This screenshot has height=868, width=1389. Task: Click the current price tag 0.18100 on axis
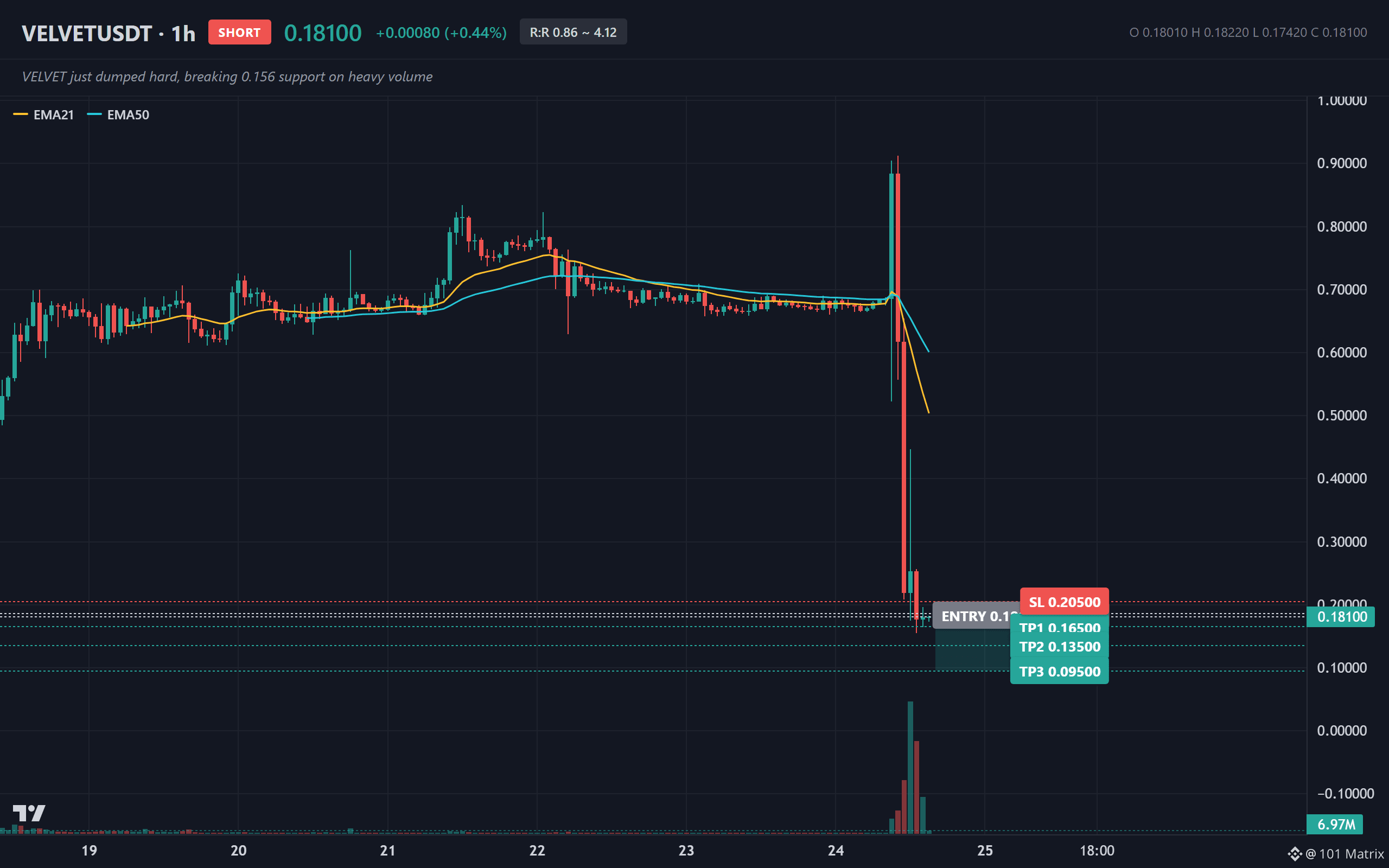click(x=1341, y=617)
